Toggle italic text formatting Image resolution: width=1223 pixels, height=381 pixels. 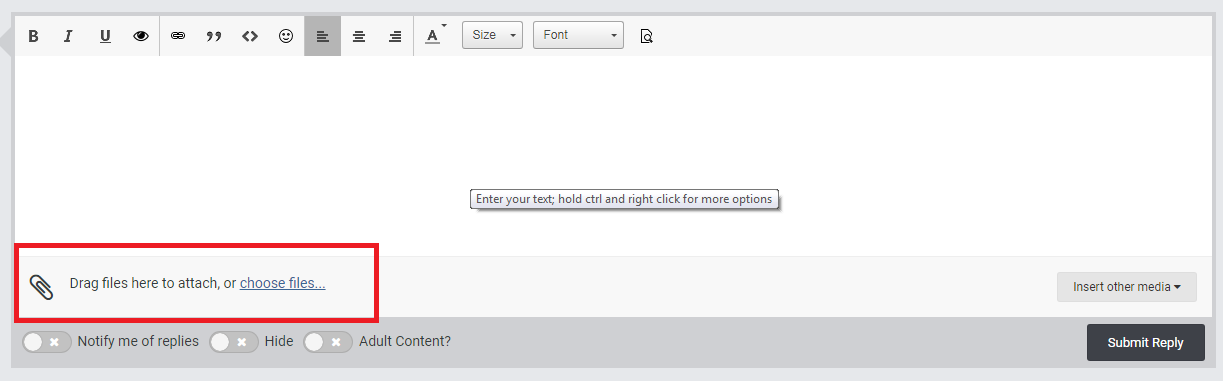[68, 36]
